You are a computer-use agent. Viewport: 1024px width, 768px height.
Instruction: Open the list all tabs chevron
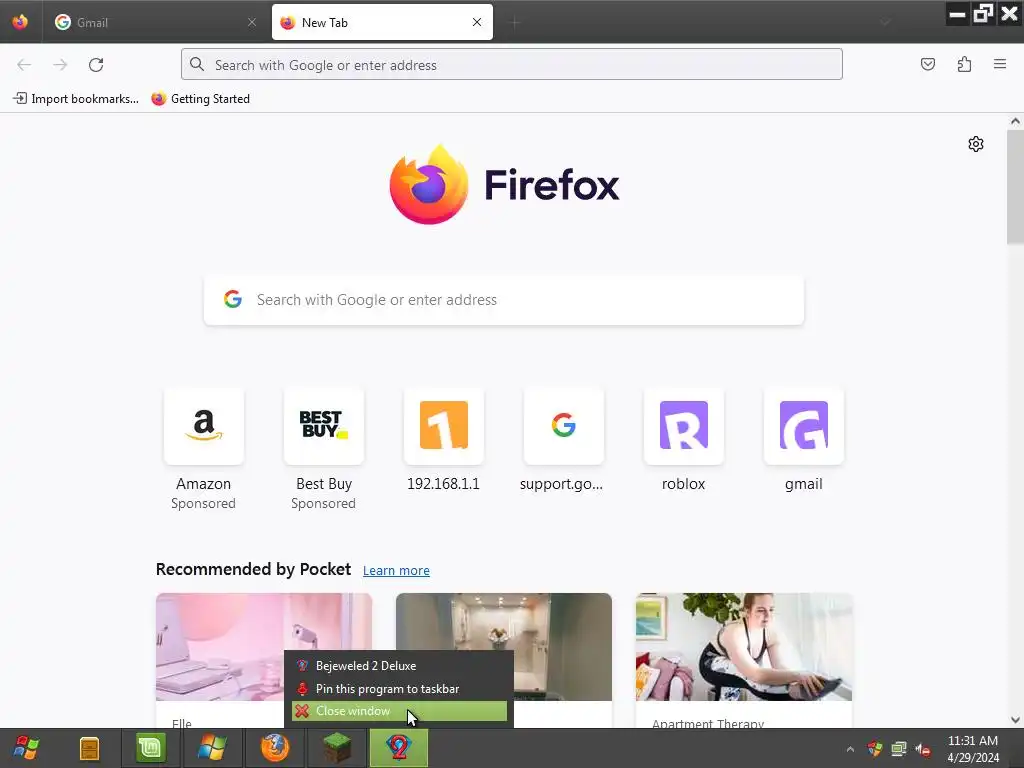pyautogui.click(x=886, y=23)
